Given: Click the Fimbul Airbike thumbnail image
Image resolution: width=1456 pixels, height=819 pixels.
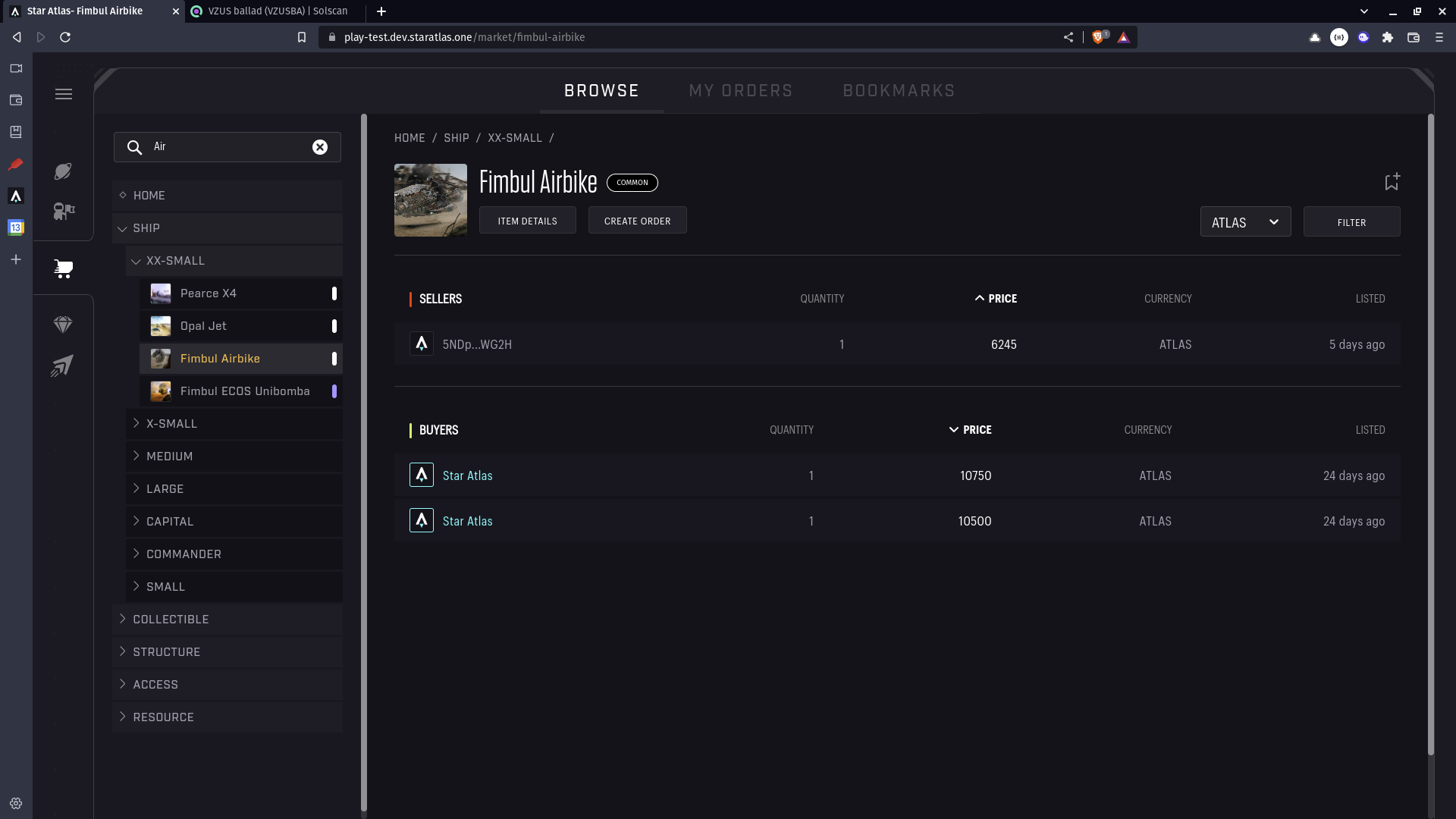Looking at the screenshot, I should click(x=431, y=200).
